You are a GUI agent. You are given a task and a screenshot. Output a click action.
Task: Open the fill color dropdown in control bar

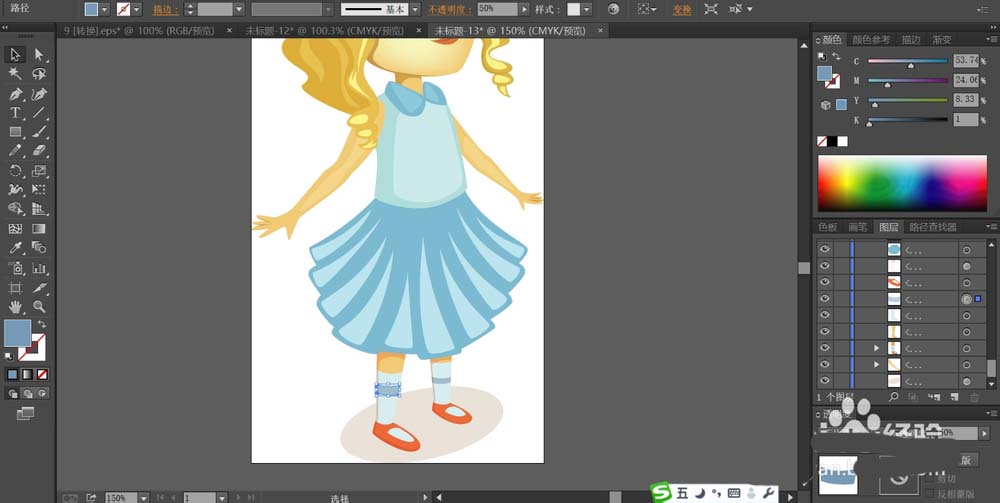105,10
